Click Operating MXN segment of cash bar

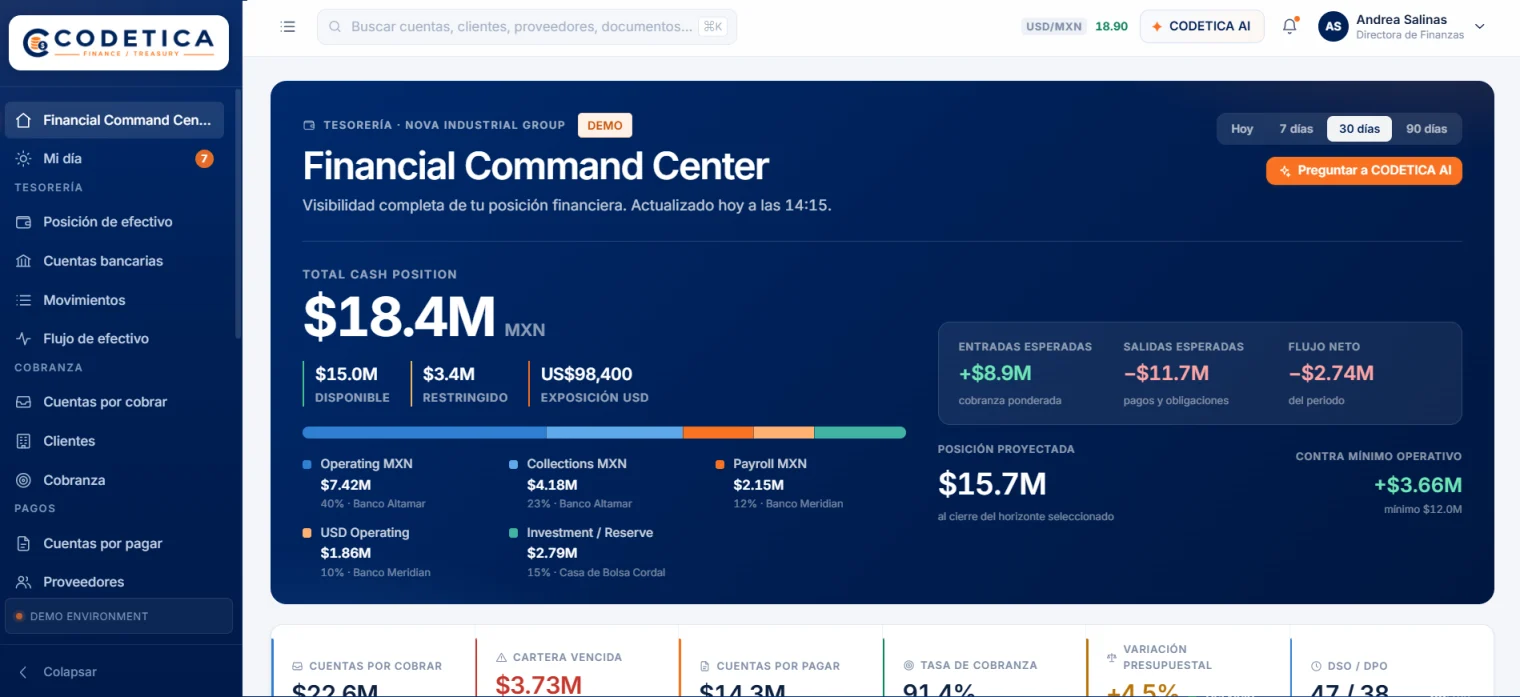pos(425,433)
